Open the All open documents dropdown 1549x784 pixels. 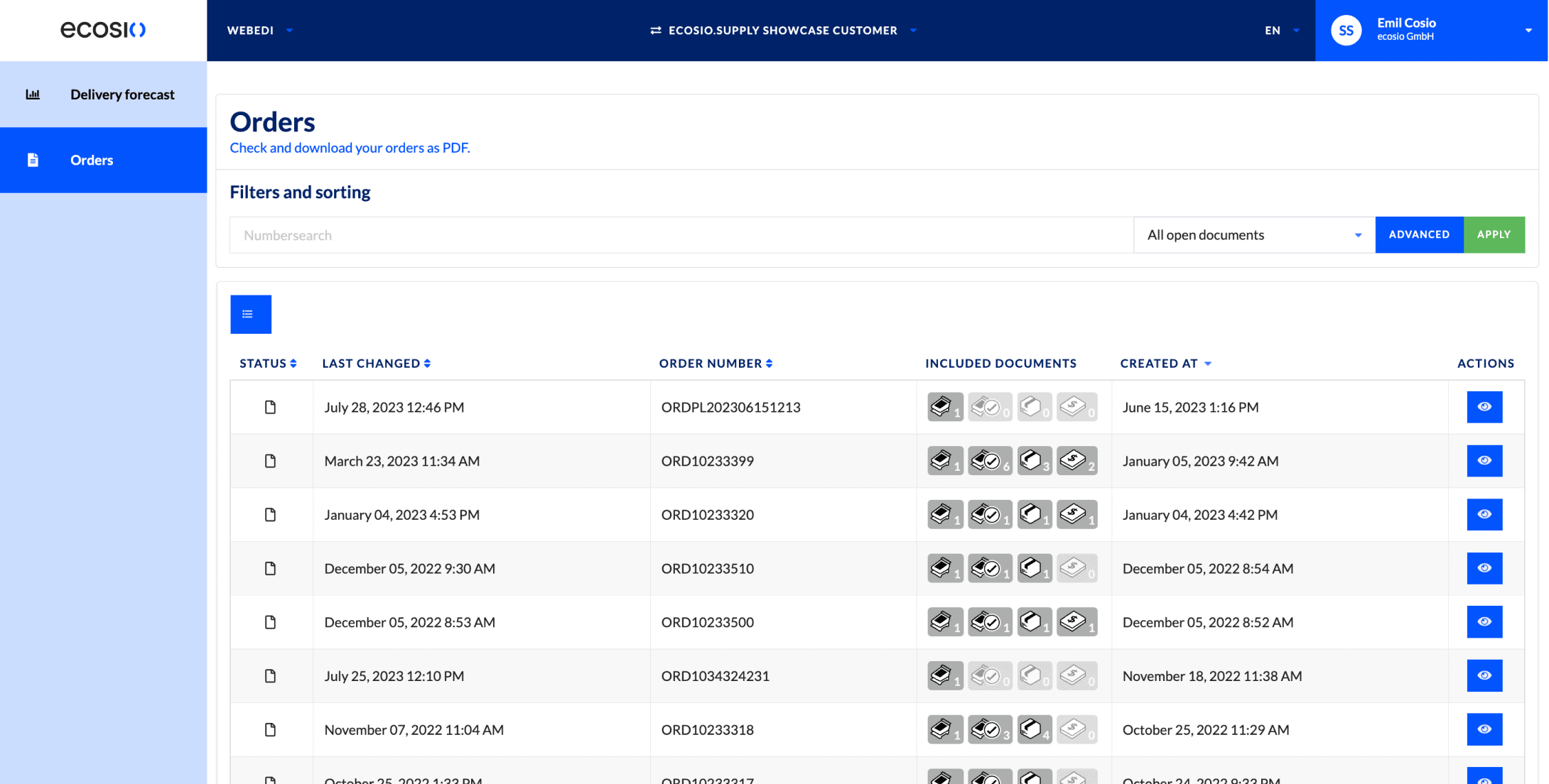point(1253,235)
